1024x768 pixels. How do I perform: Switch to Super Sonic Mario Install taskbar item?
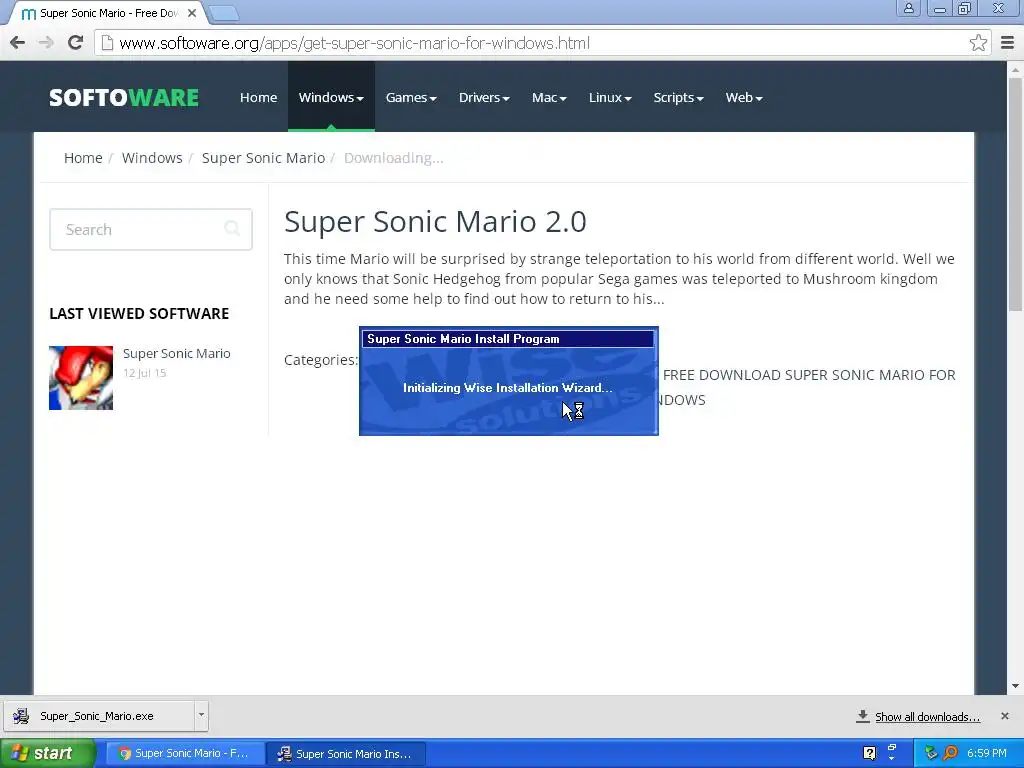pyautogui.click(x=347, y=753)
